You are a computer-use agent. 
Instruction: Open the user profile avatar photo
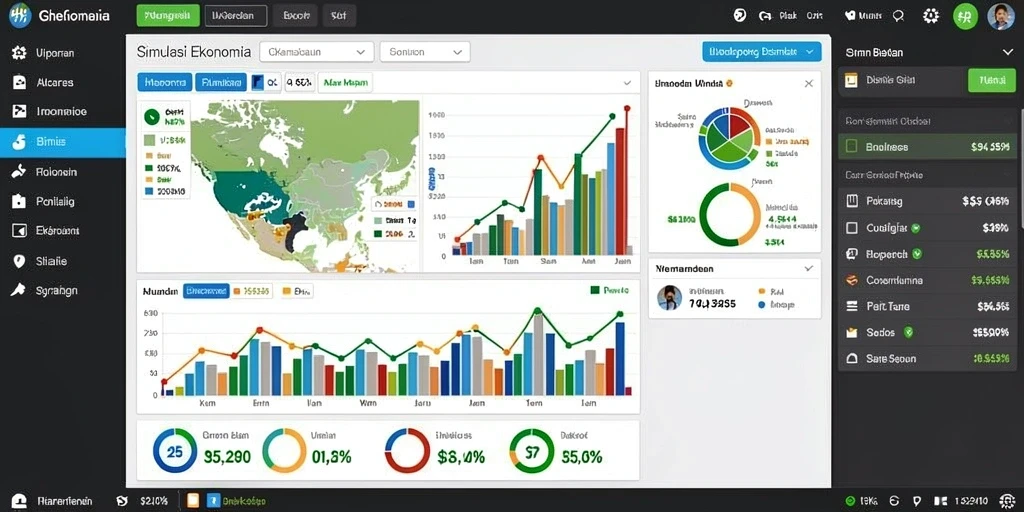click(x=1000, y=16)
